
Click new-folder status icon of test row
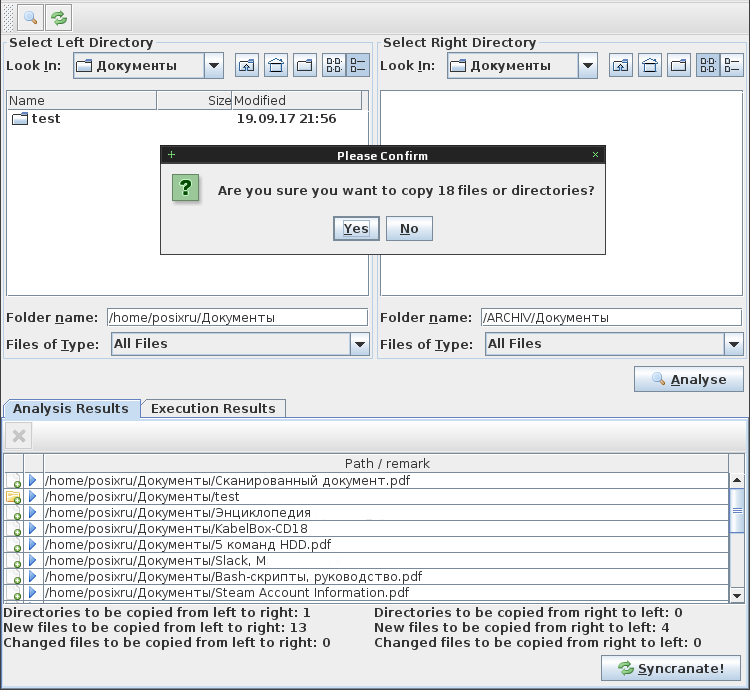tap(13, 497)
